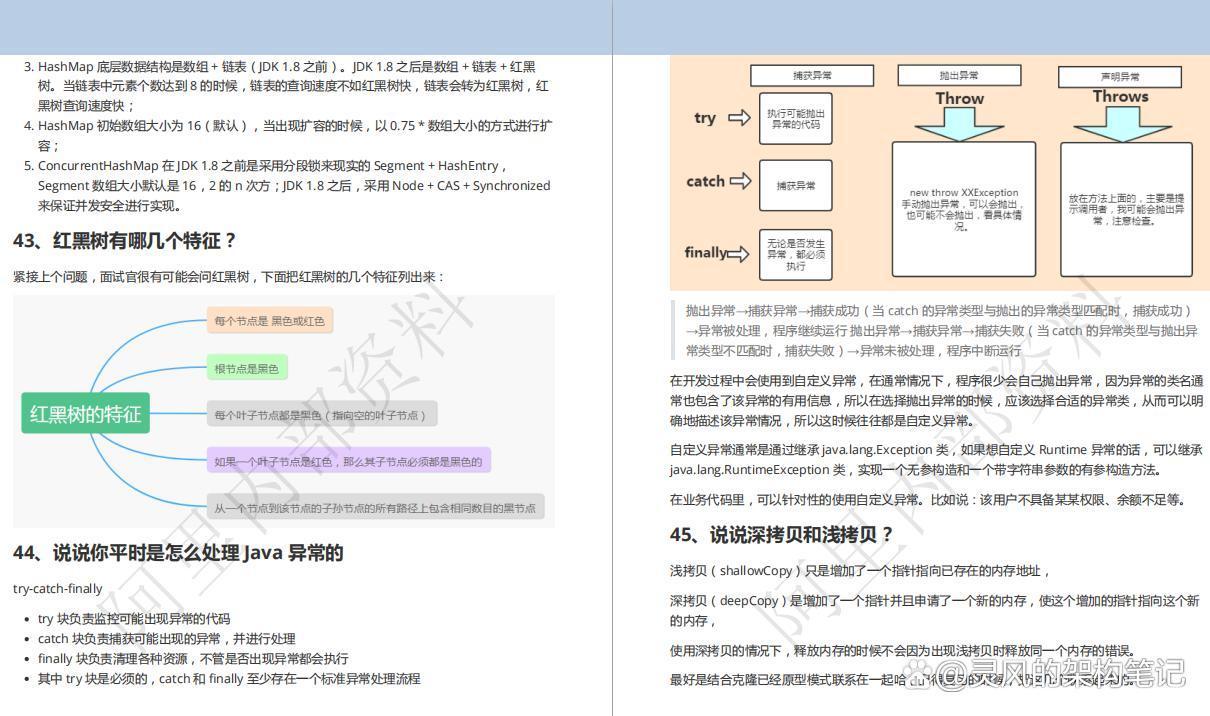Image resolution: width=1210 pixels, height=716 pixels.
Task: Click bullet "其中 try 块是必须的"
Action: click(x=229, y=679)
